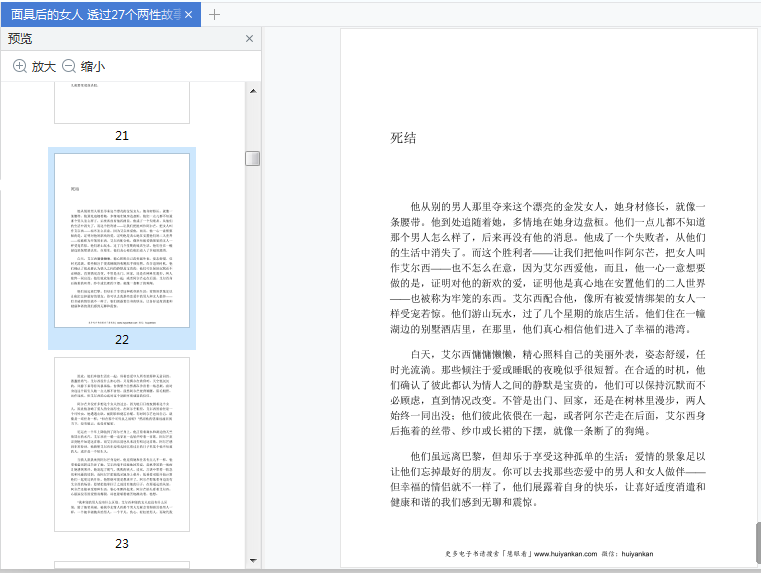Click the 预览 panel title
This screenshot has height=573, width=761.
pos(20,39)
